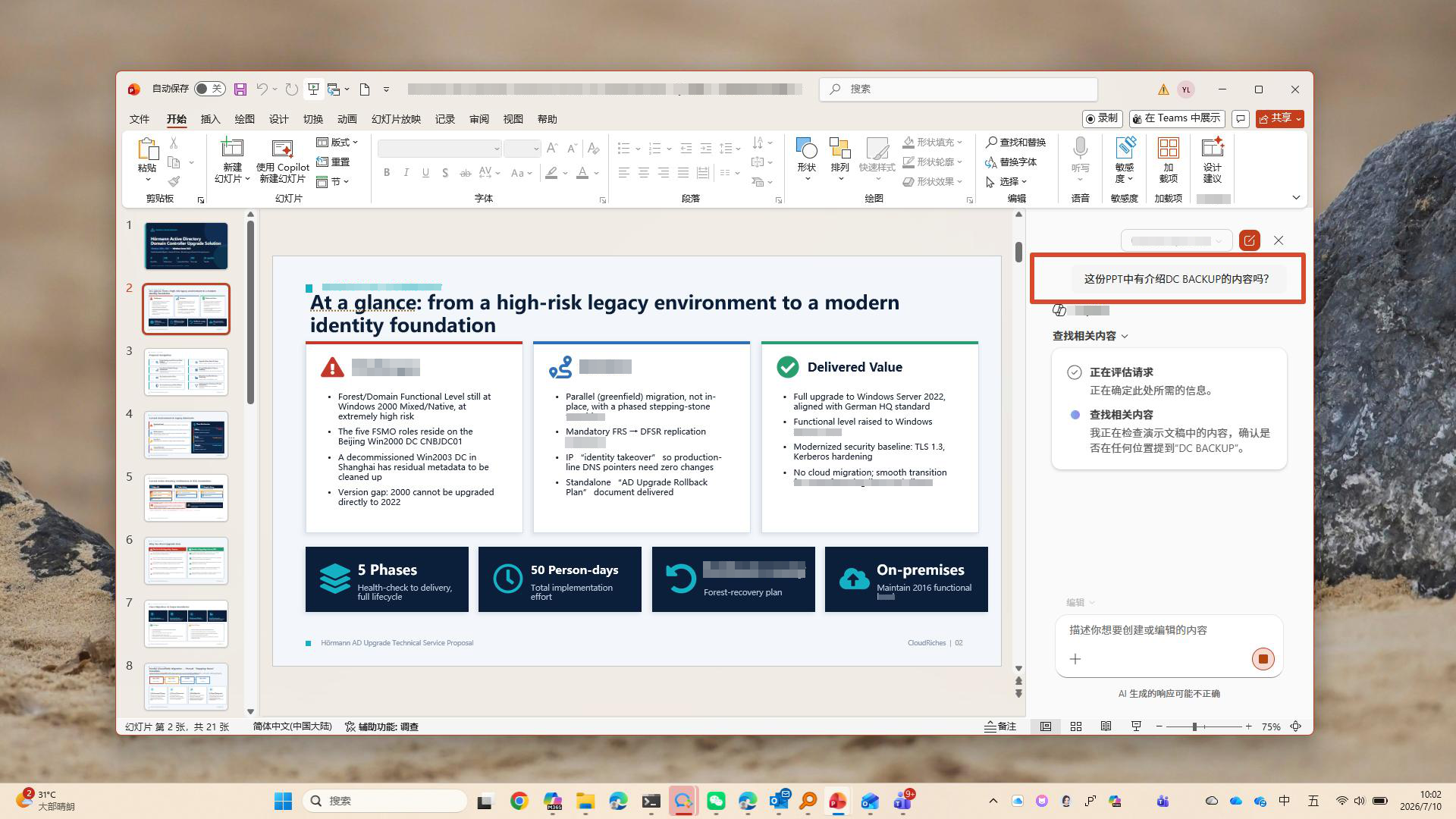Clear all formatting icon

[x=593, y=149]
